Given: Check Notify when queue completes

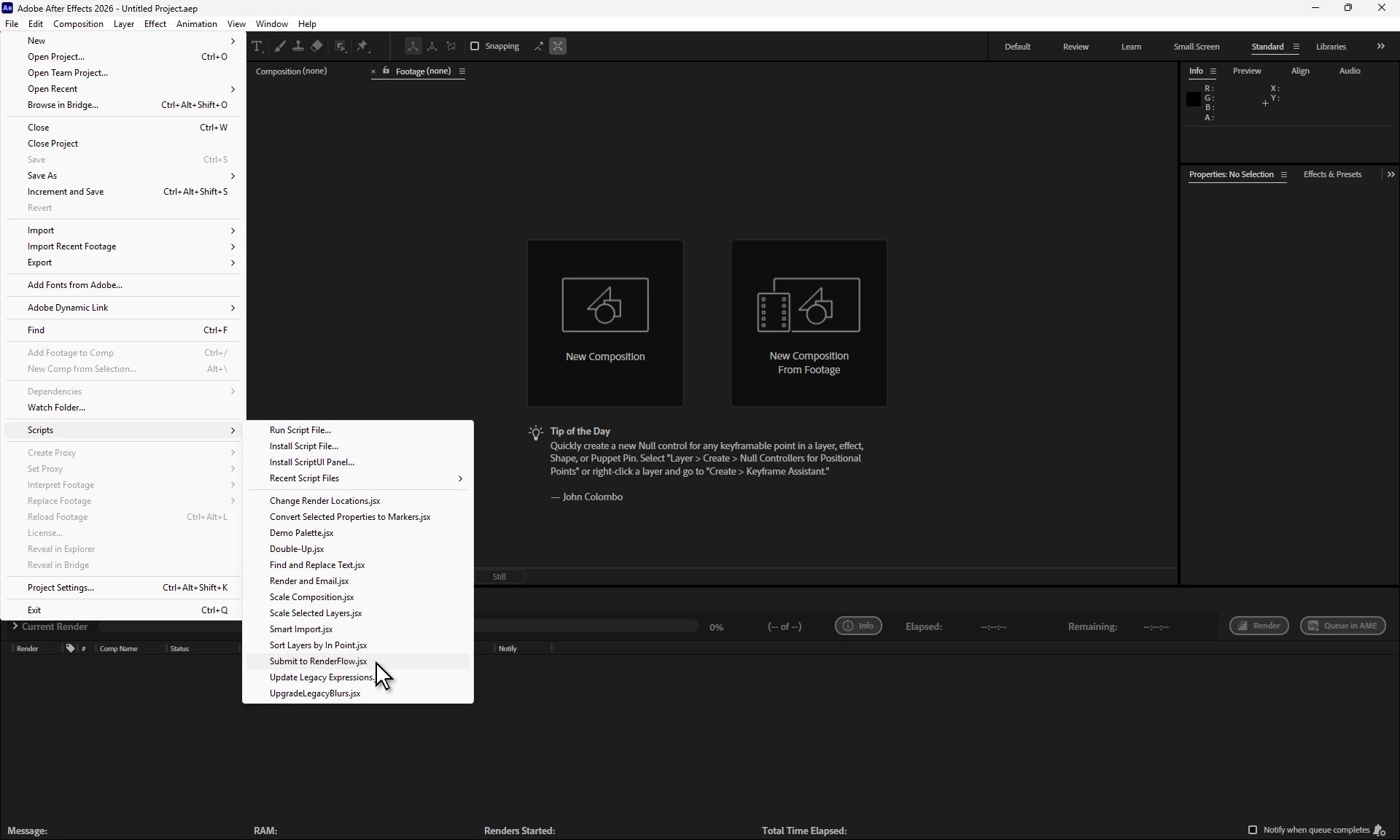Looking at the screenshot, I should pyautogui.click(x=1253, y=830).
